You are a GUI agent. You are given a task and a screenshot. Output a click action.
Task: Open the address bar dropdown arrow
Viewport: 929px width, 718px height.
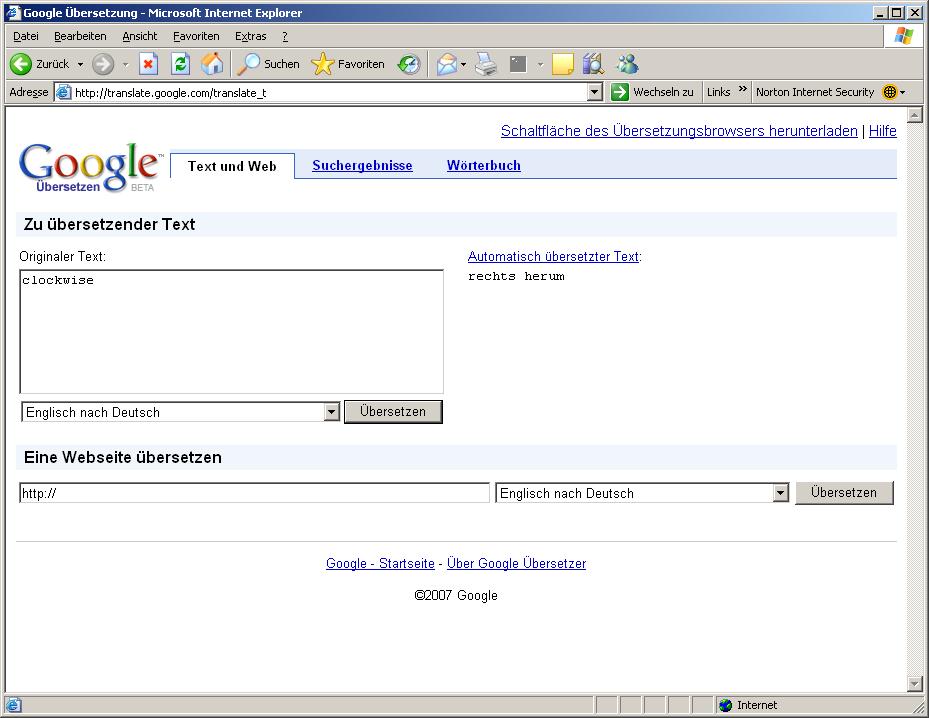click(595, 92)
